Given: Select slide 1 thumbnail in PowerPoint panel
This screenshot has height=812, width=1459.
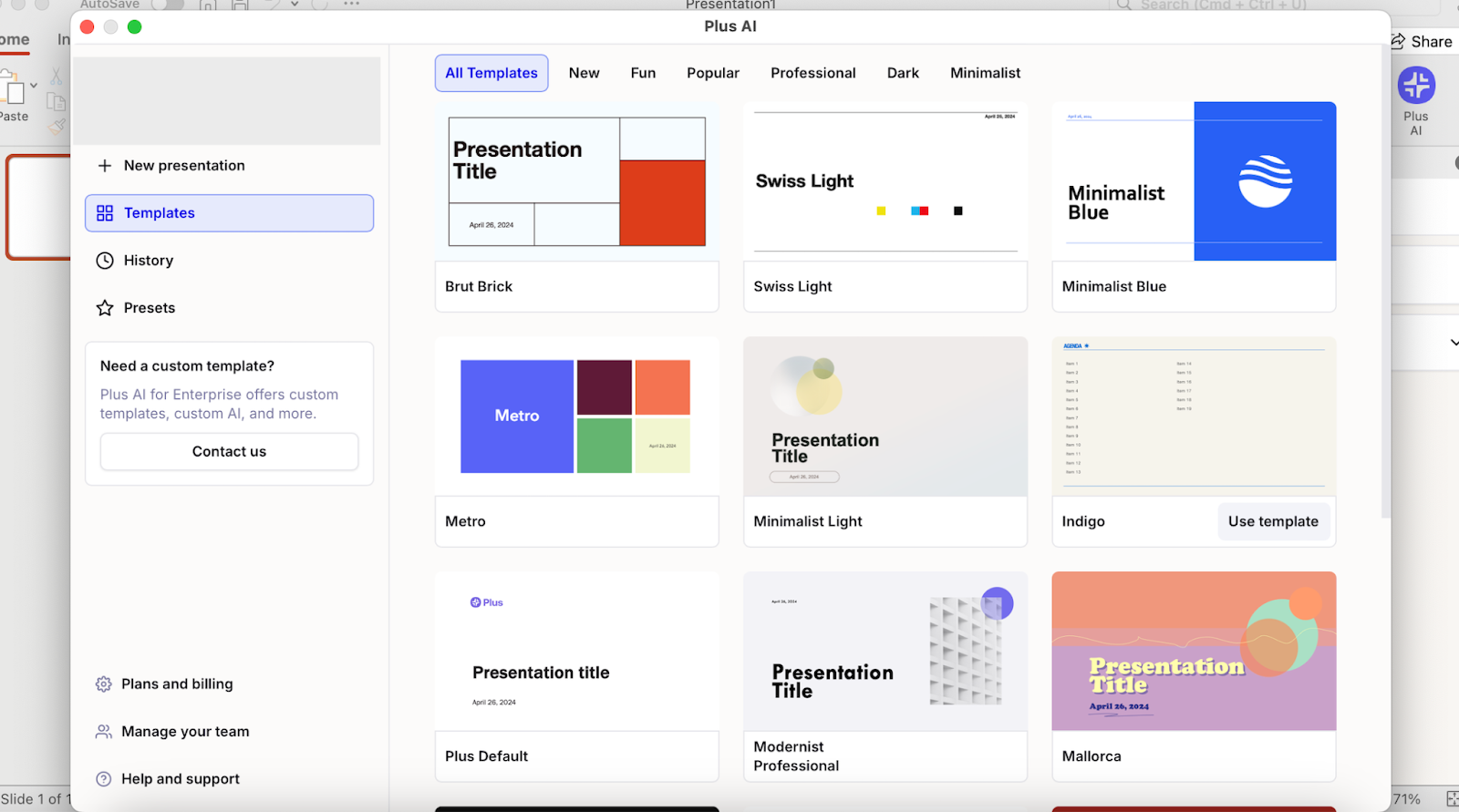Looking at the screenshot, I should pos(39,208).
